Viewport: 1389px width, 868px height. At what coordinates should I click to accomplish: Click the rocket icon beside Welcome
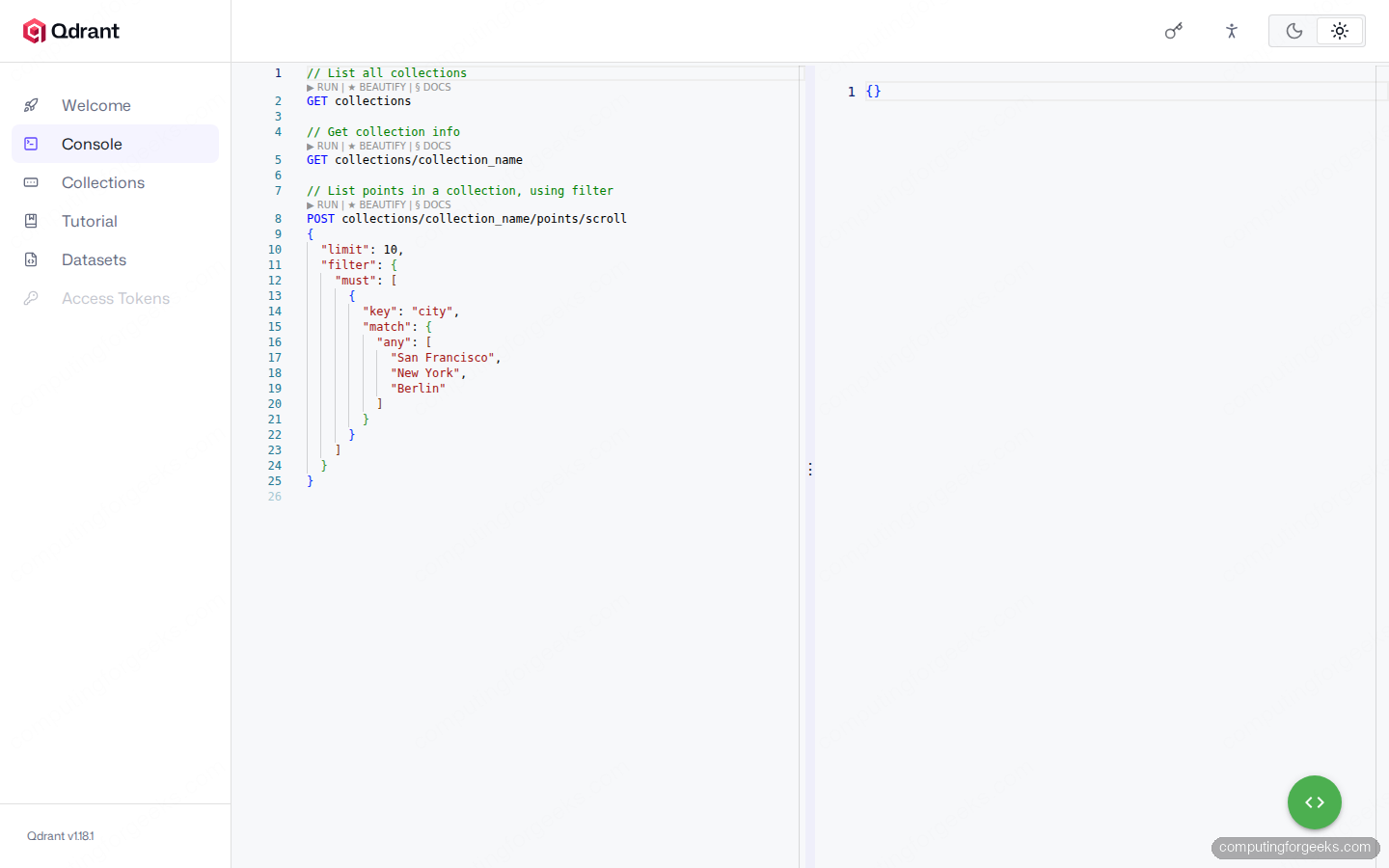[x=31, y=105]
